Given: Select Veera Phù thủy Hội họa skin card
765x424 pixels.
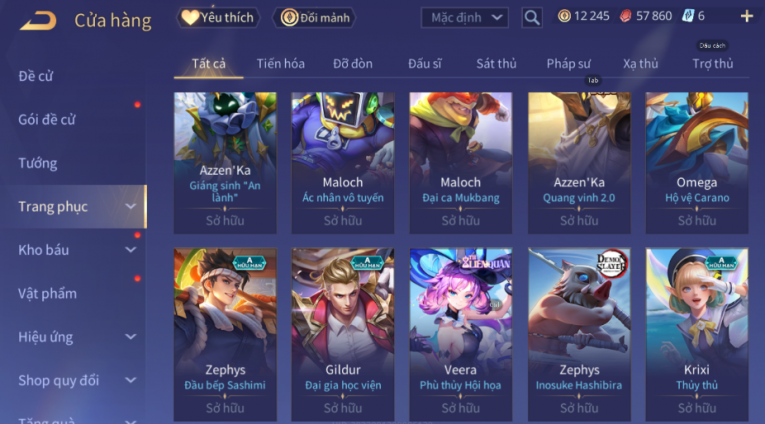Looking at the screenshot, I should [x=461, y=334].
